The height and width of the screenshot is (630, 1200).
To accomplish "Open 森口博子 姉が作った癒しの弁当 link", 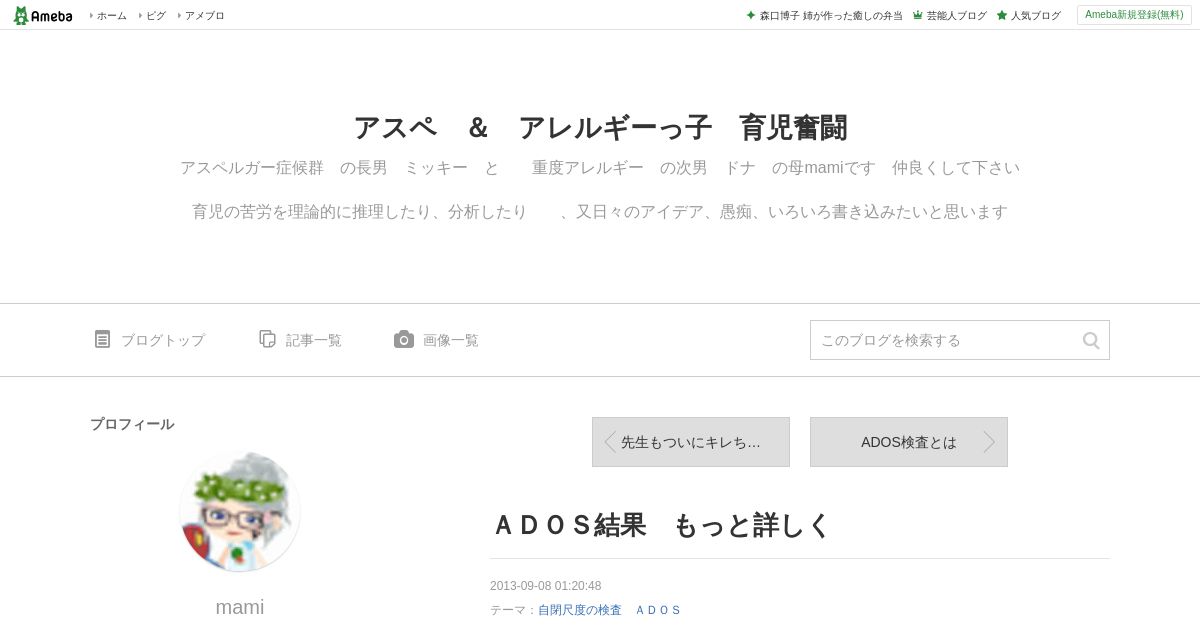I will 831,16.
